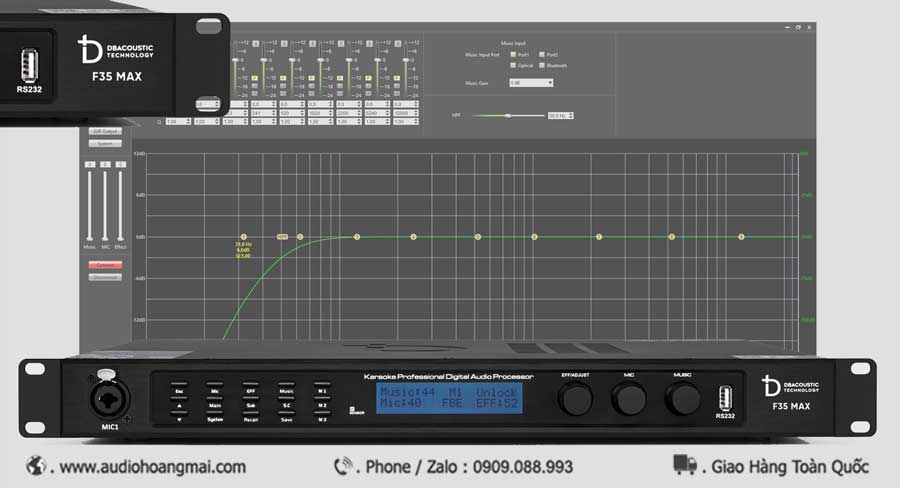Click the delivery truck icon in the footer
Image resolution: width=900 pixels, height=488 pixels.
(x=684, y=464)
